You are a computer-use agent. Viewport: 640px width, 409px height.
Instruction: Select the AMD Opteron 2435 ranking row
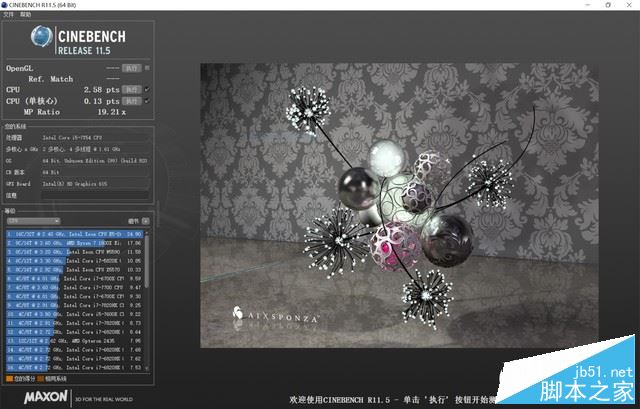[74, 341]
